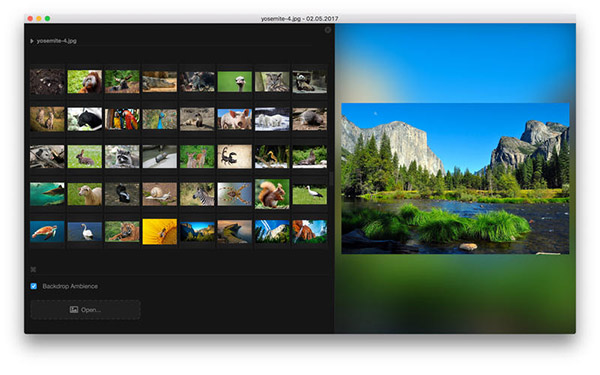Select the ostrich on green background thumbnail
This screenshot has height=375, width=600.
(235, 82)
